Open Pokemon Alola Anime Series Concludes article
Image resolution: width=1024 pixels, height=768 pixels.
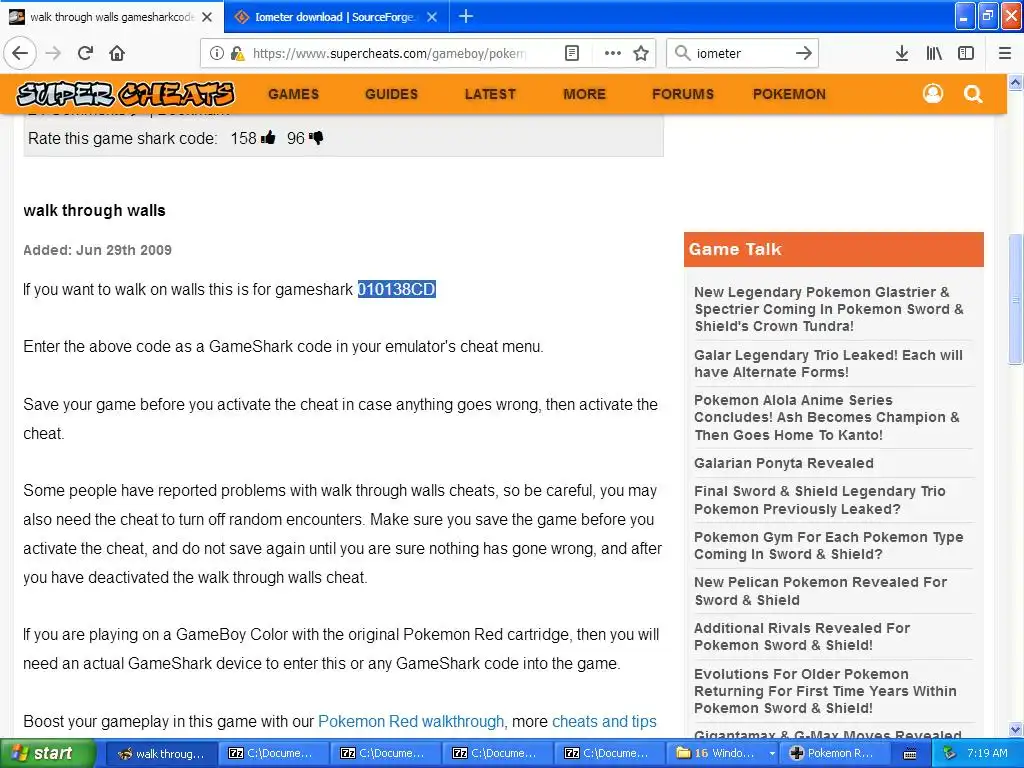click(826, 417)
